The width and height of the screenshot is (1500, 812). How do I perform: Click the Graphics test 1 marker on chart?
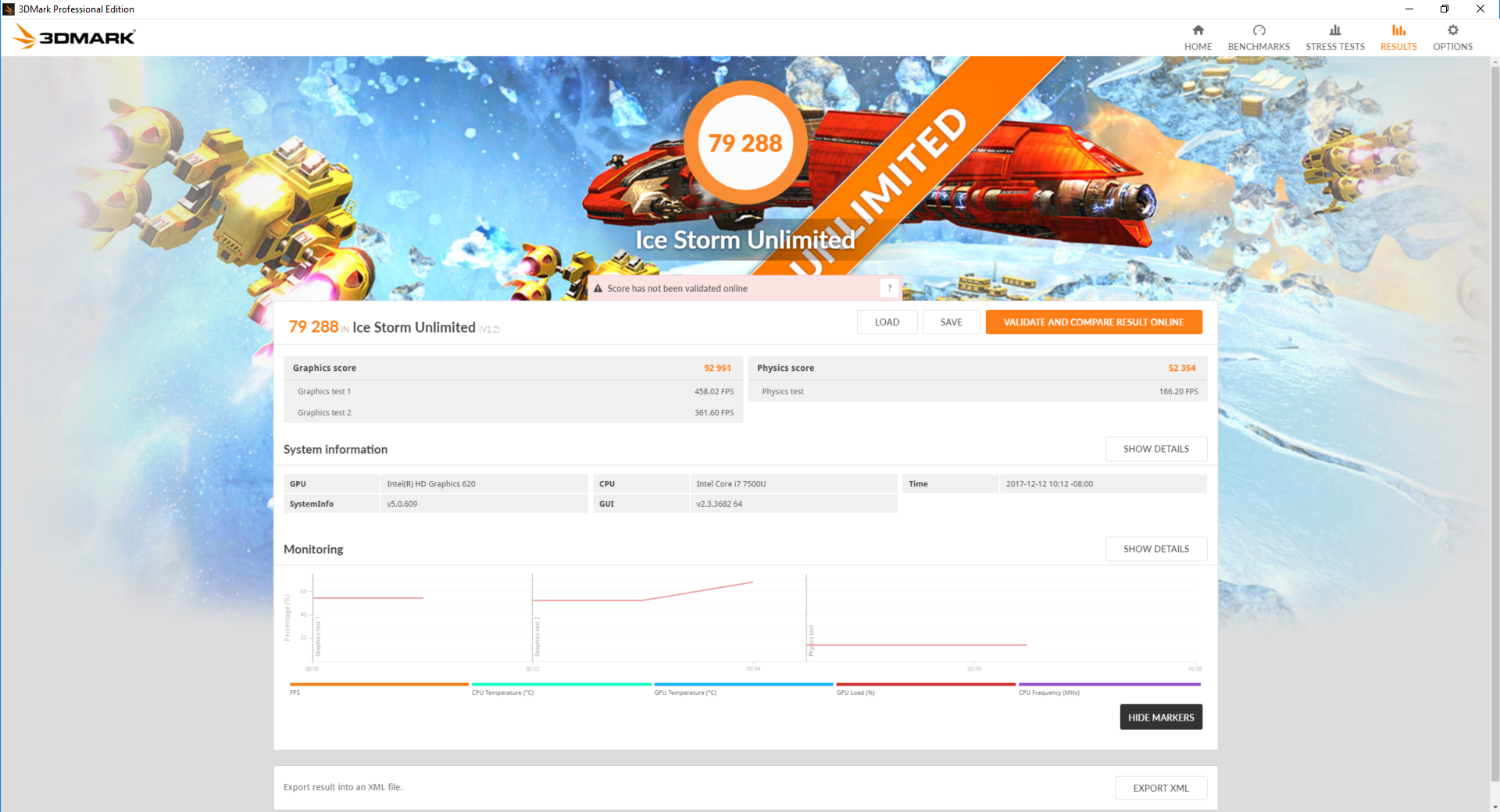point(318,636)
